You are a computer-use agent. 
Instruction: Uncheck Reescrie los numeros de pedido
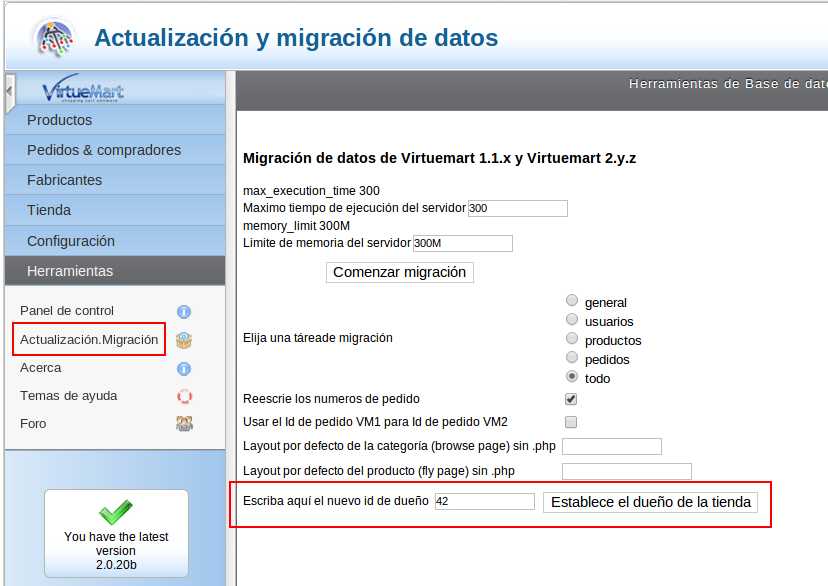point(571,399)
